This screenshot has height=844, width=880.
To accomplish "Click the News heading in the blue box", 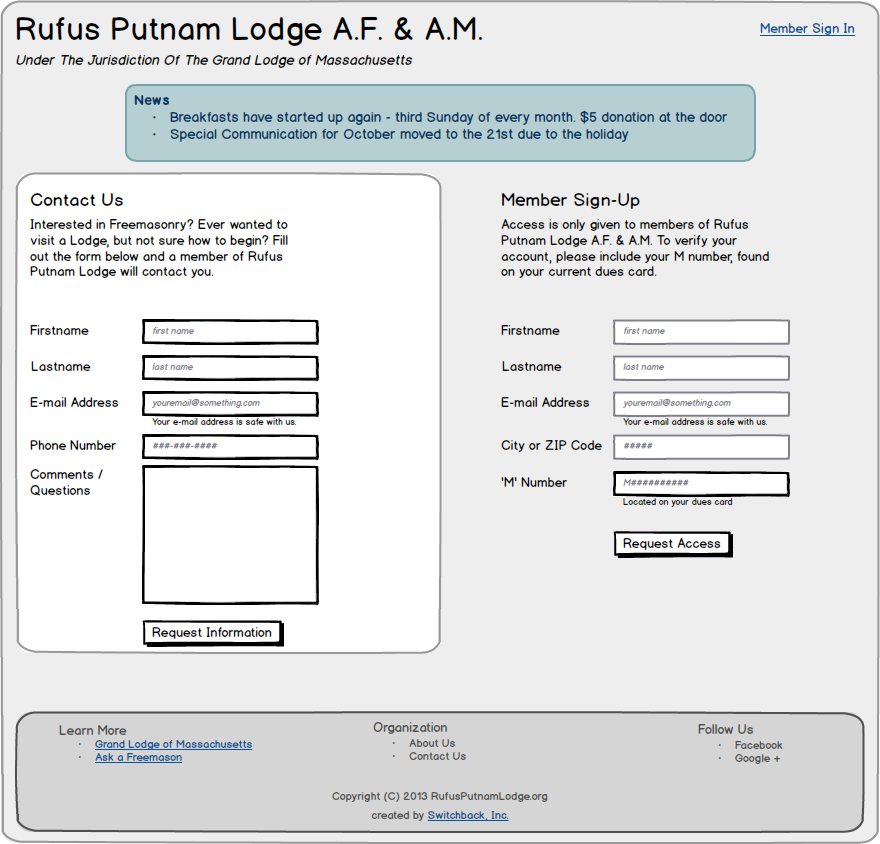I will 152,100.
